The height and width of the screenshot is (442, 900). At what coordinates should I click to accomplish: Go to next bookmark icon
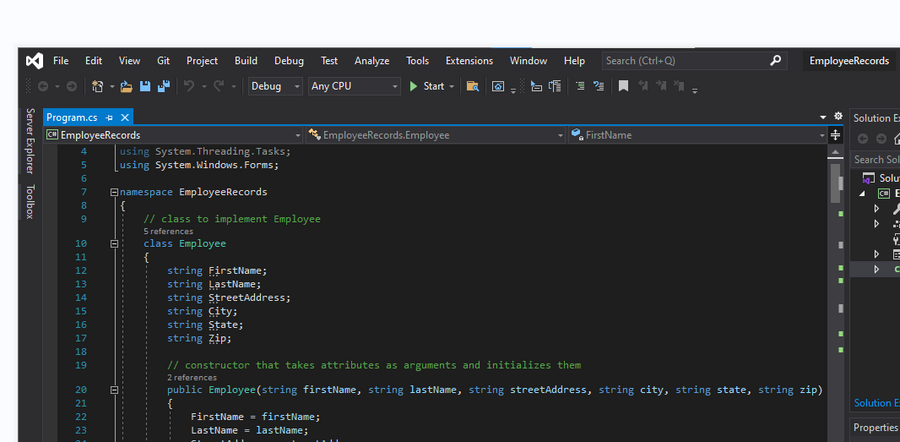coord(661,86)
